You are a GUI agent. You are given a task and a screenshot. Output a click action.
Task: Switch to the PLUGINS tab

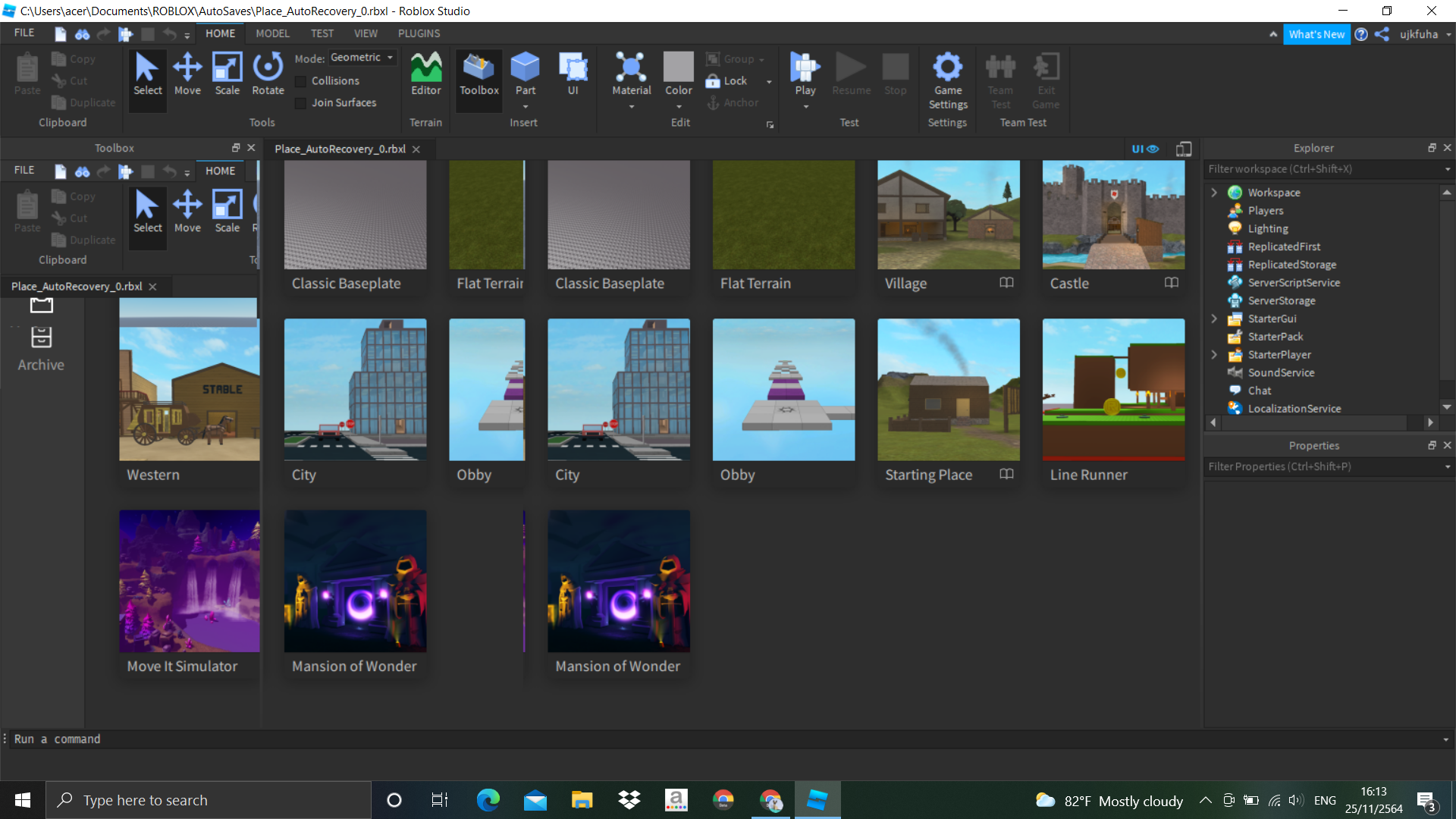419,33
